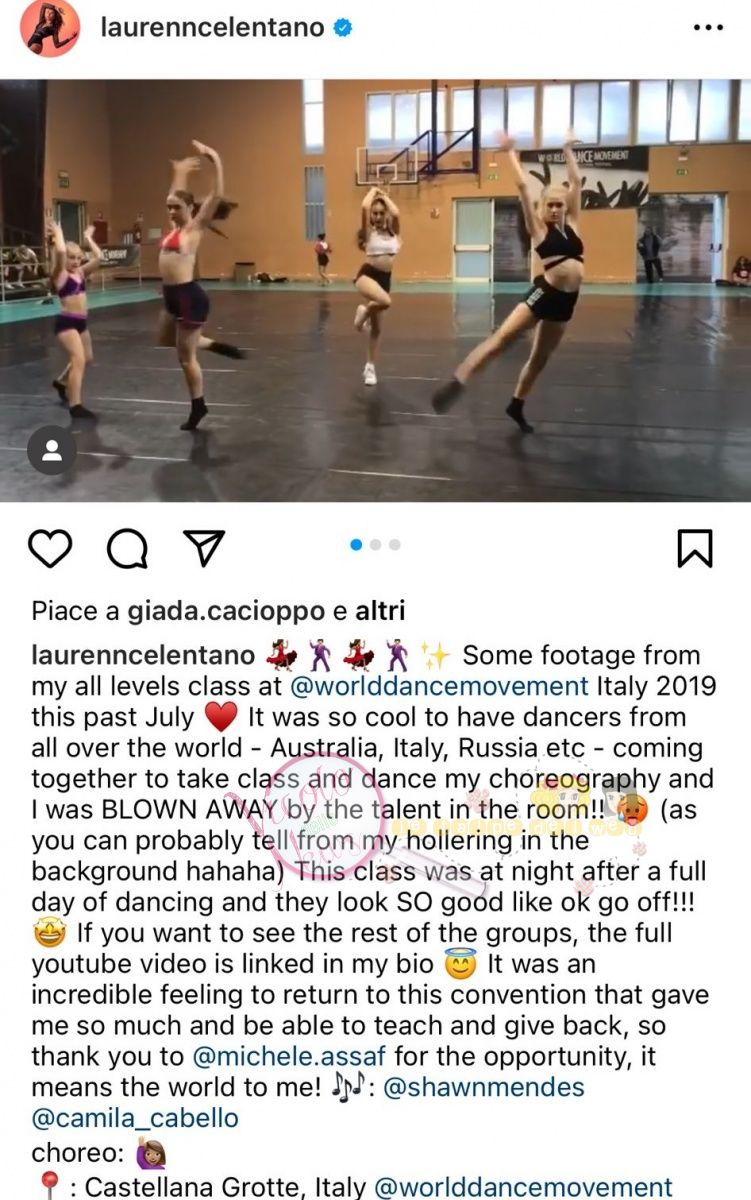Open the laurenncelentano username in the header
751x1200 pixels.
[212, 28]
